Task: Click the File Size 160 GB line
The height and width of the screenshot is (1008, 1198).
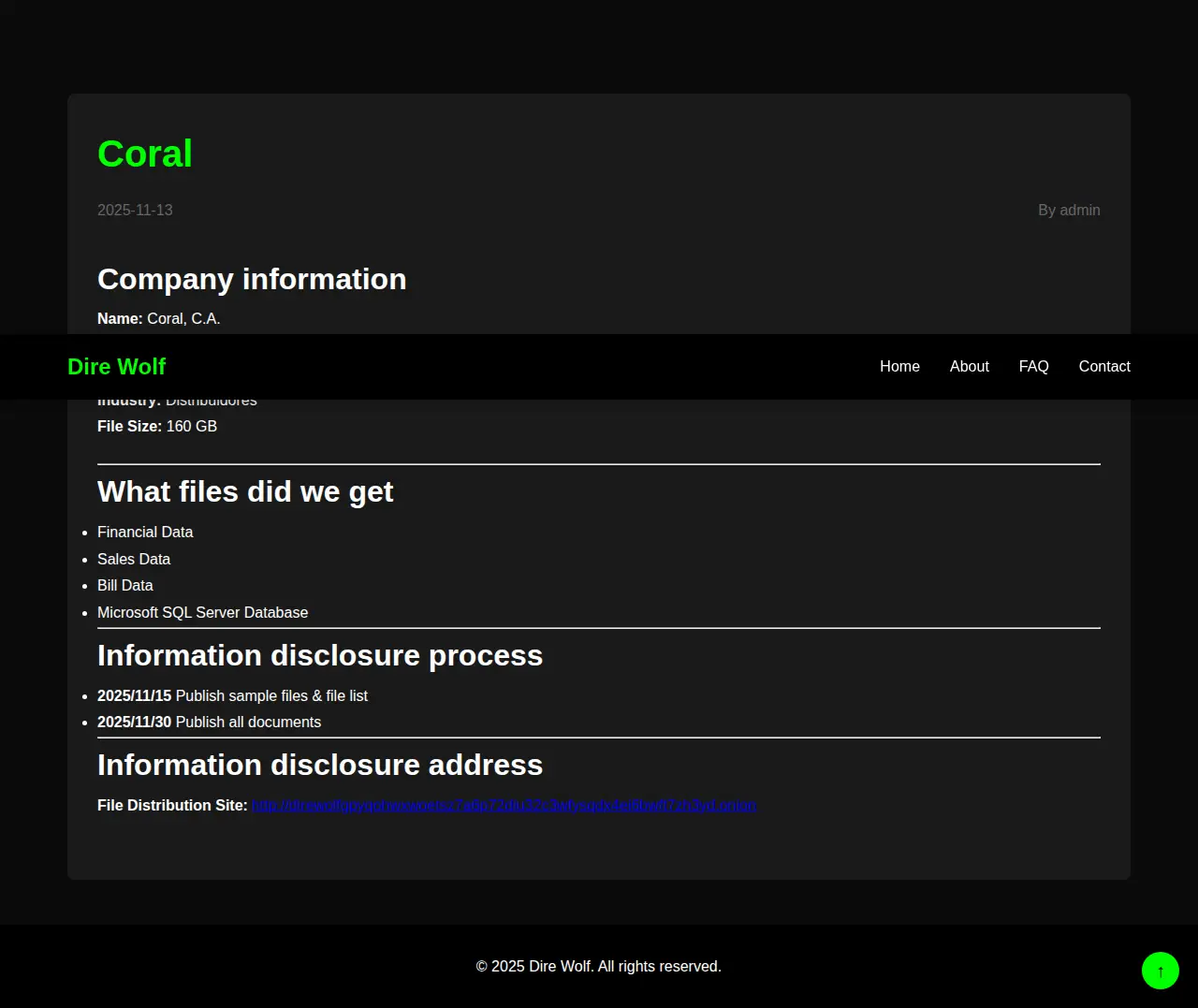Action: pos(157,427)
